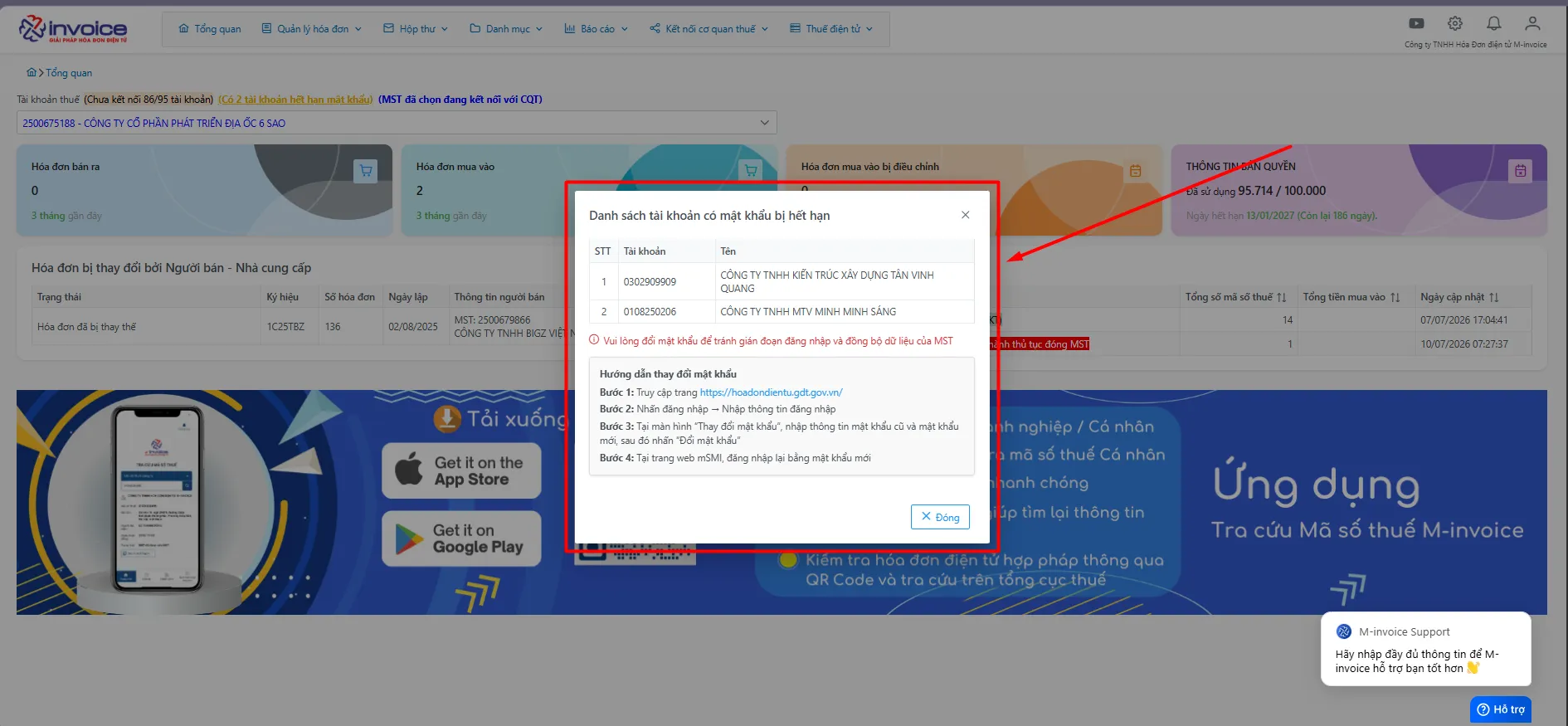The image size is (1568, 726).
Task: Expand the Thuế điện tử menu
Action: pyautogui.click(x=831, y=29)
